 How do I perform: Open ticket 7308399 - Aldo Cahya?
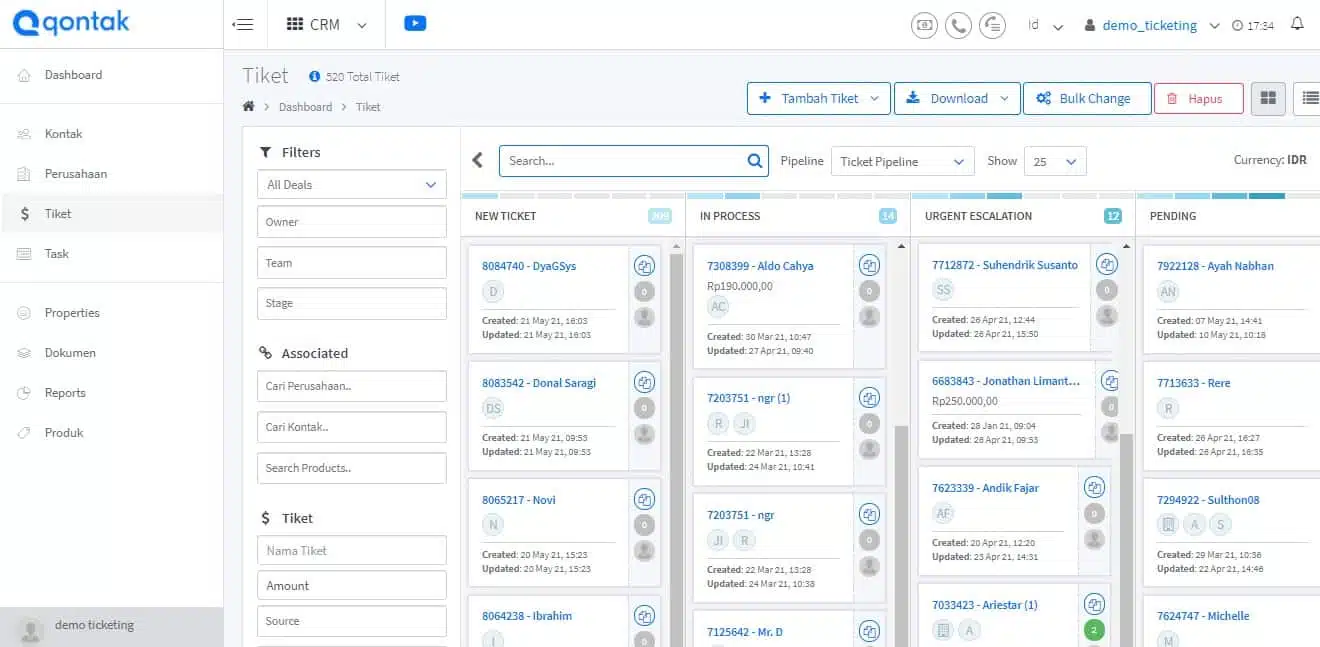(x=760, y=266)
